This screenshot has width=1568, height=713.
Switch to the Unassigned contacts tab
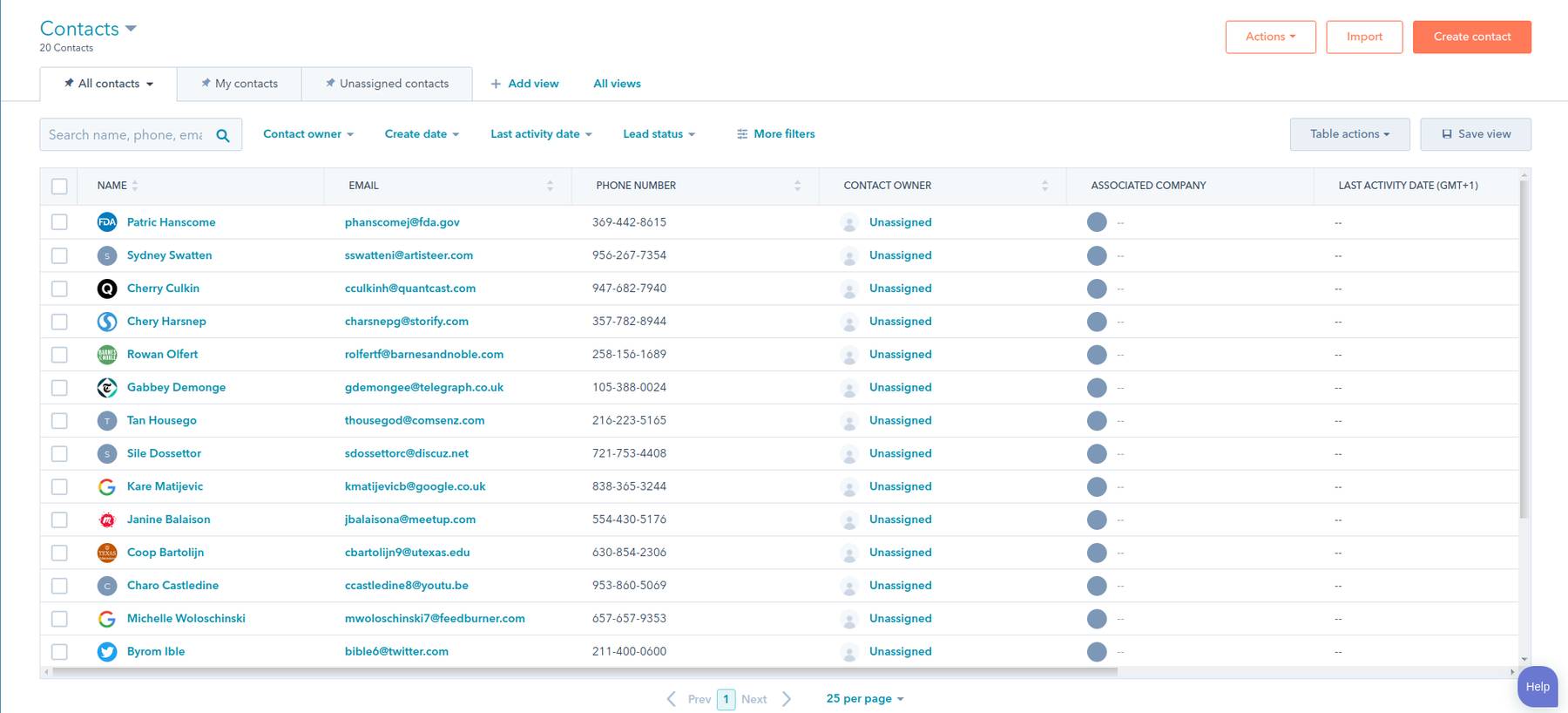pyautogui.click(x=387, y=84)
